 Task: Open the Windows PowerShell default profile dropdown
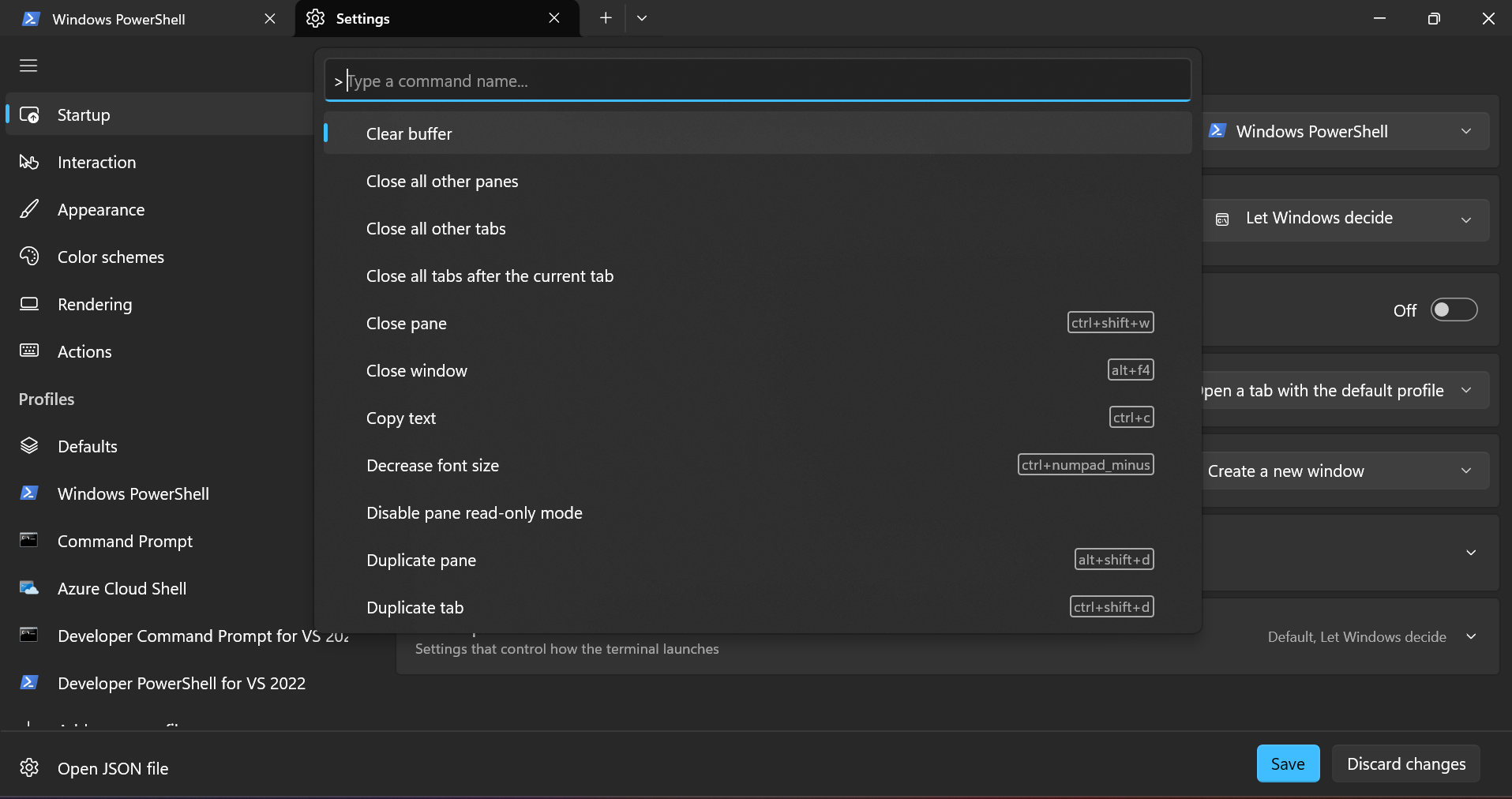click(x=1345, y=132)
